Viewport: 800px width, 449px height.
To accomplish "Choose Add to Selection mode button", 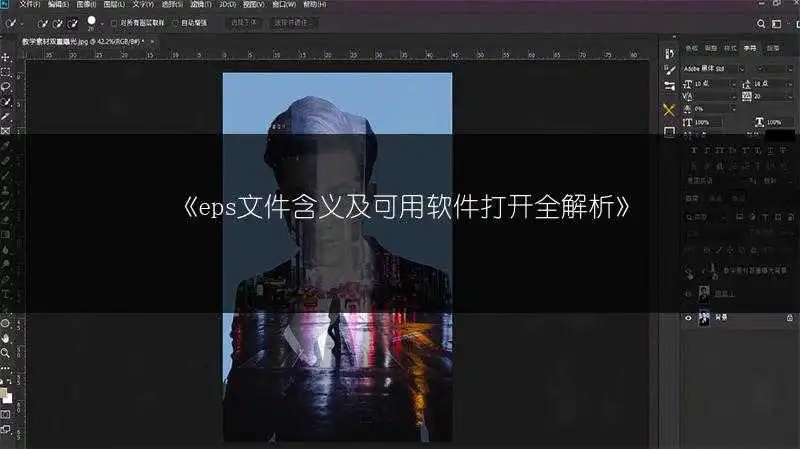I will coord(58,23).
